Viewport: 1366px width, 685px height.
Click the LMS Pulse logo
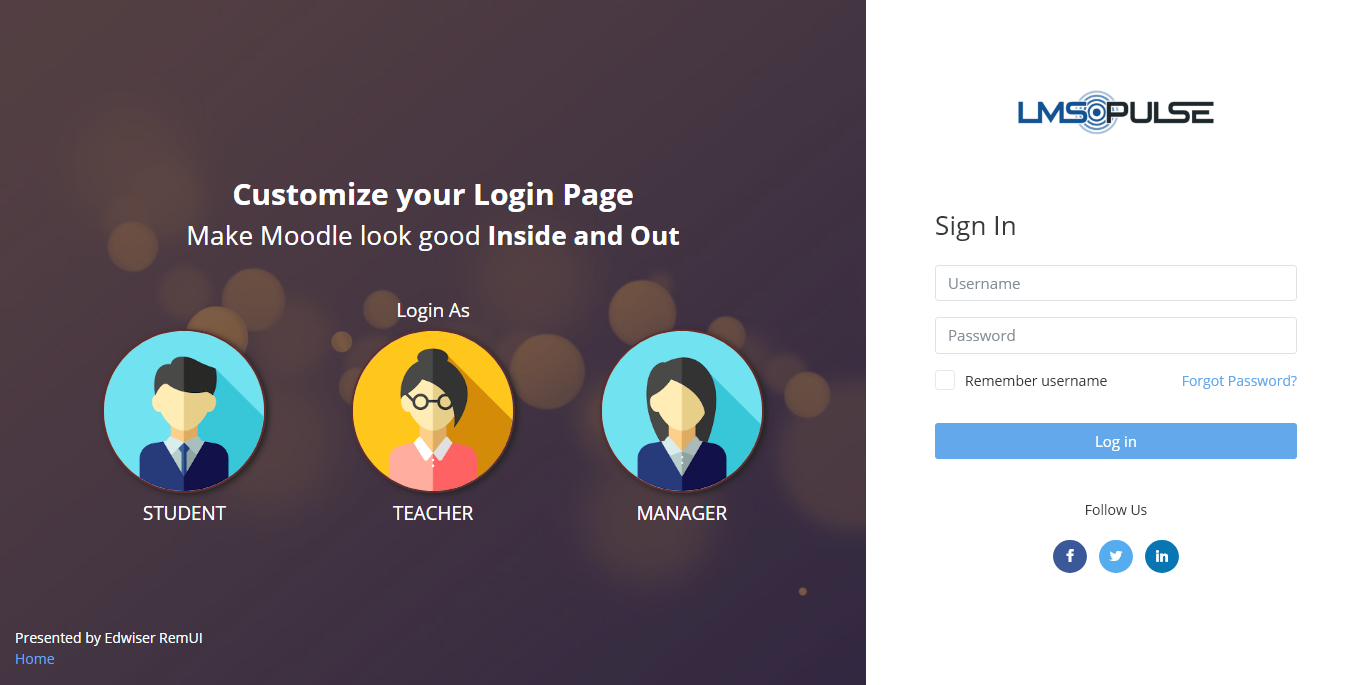coord(1115,112)
